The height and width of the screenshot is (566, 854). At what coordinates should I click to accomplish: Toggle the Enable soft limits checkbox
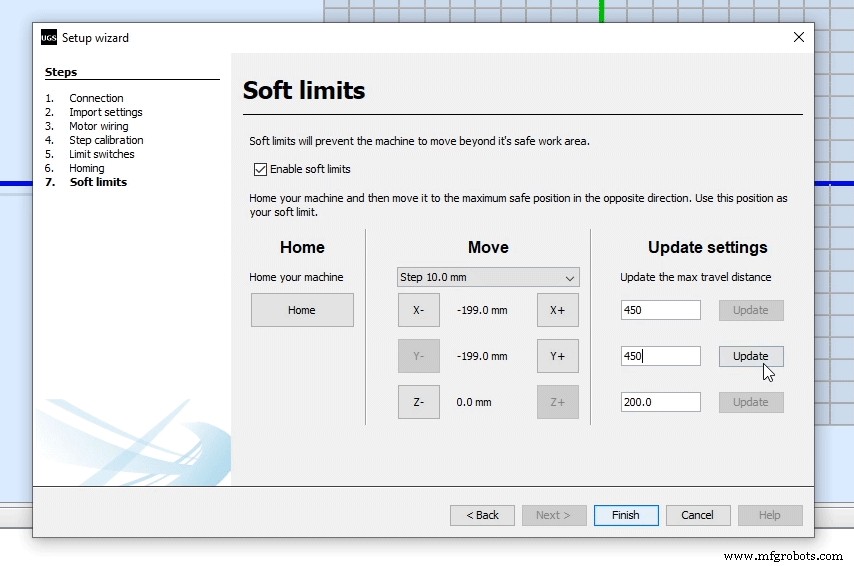click(261, 169)
